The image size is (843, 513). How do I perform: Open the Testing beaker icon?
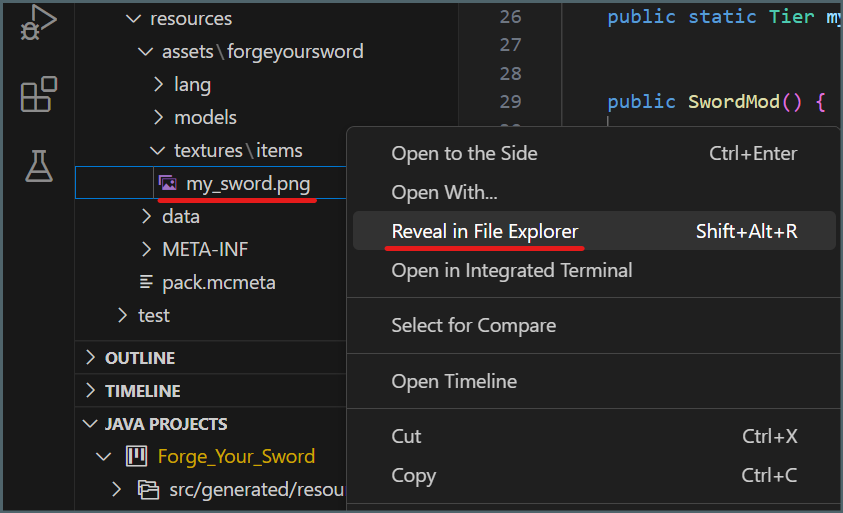tap(38, 166)
